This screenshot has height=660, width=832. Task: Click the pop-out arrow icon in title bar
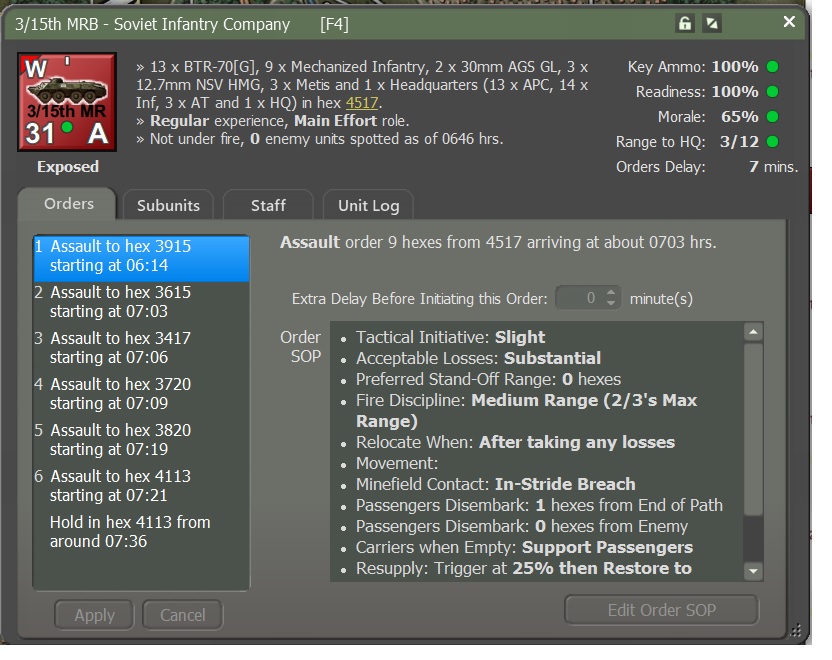coord(712,24)
